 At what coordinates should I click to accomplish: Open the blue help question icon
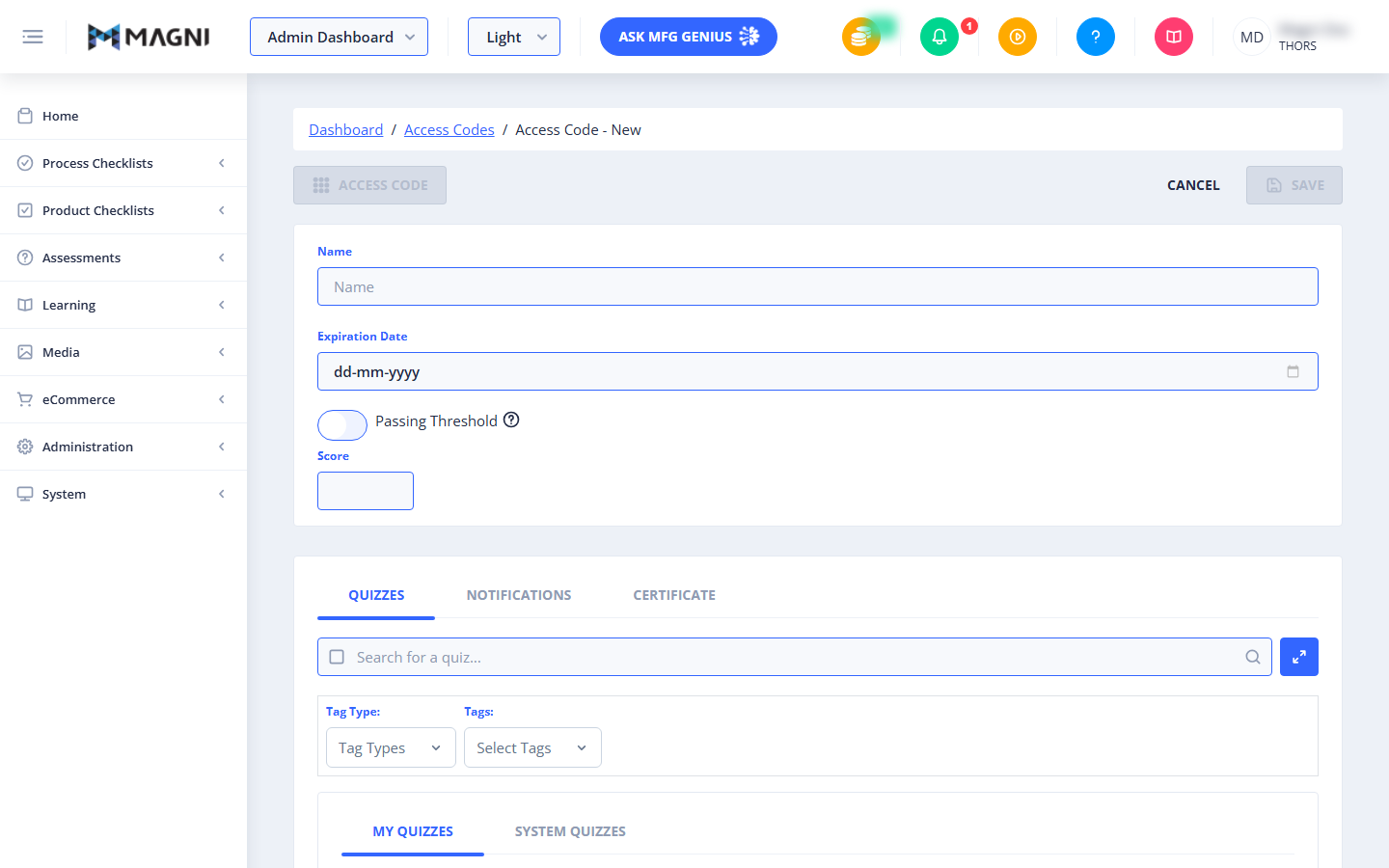coord(1096,37)
